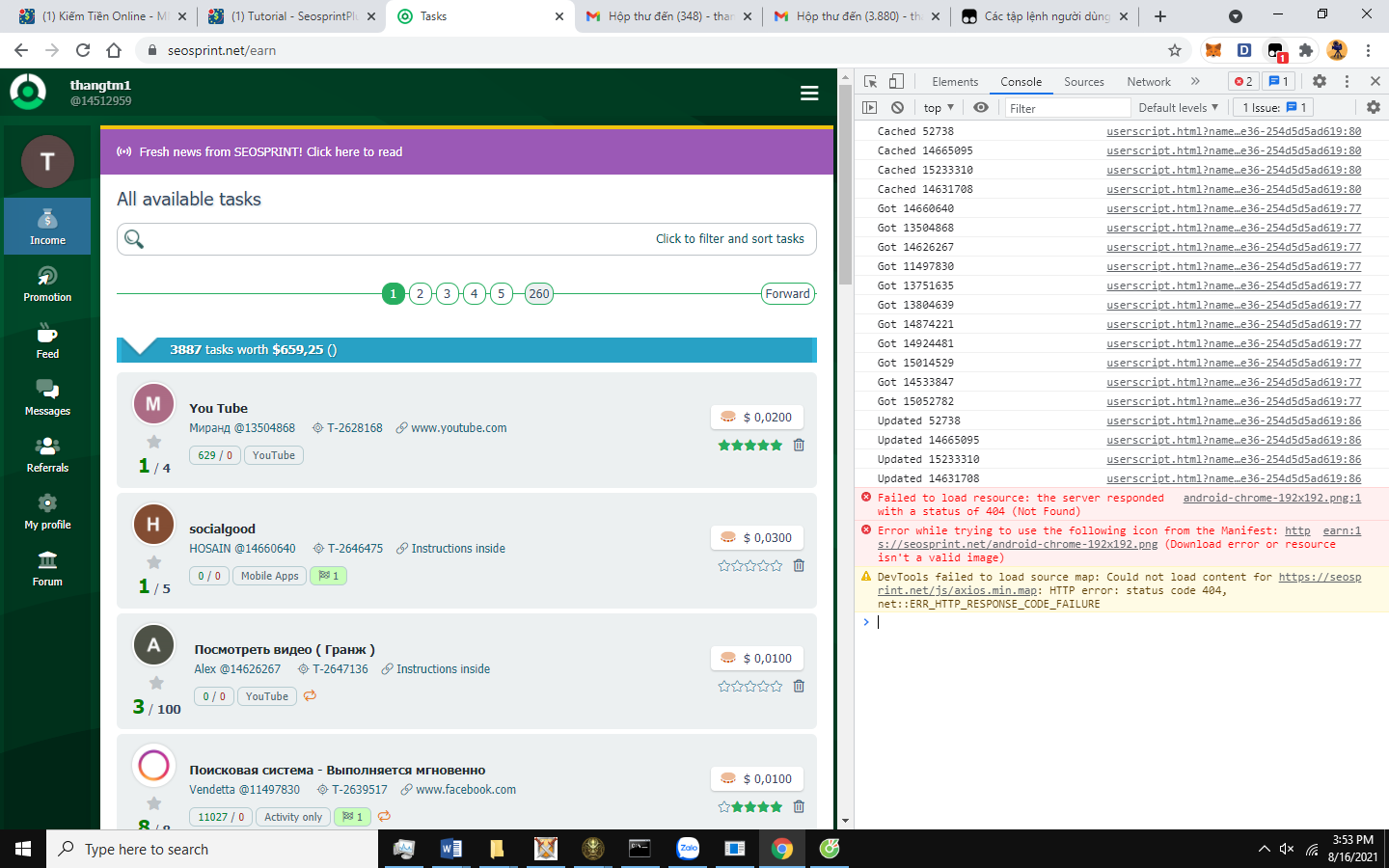Expand the 3887 tasks banner arrow
1389x868 pixels.
click(141, 347)
